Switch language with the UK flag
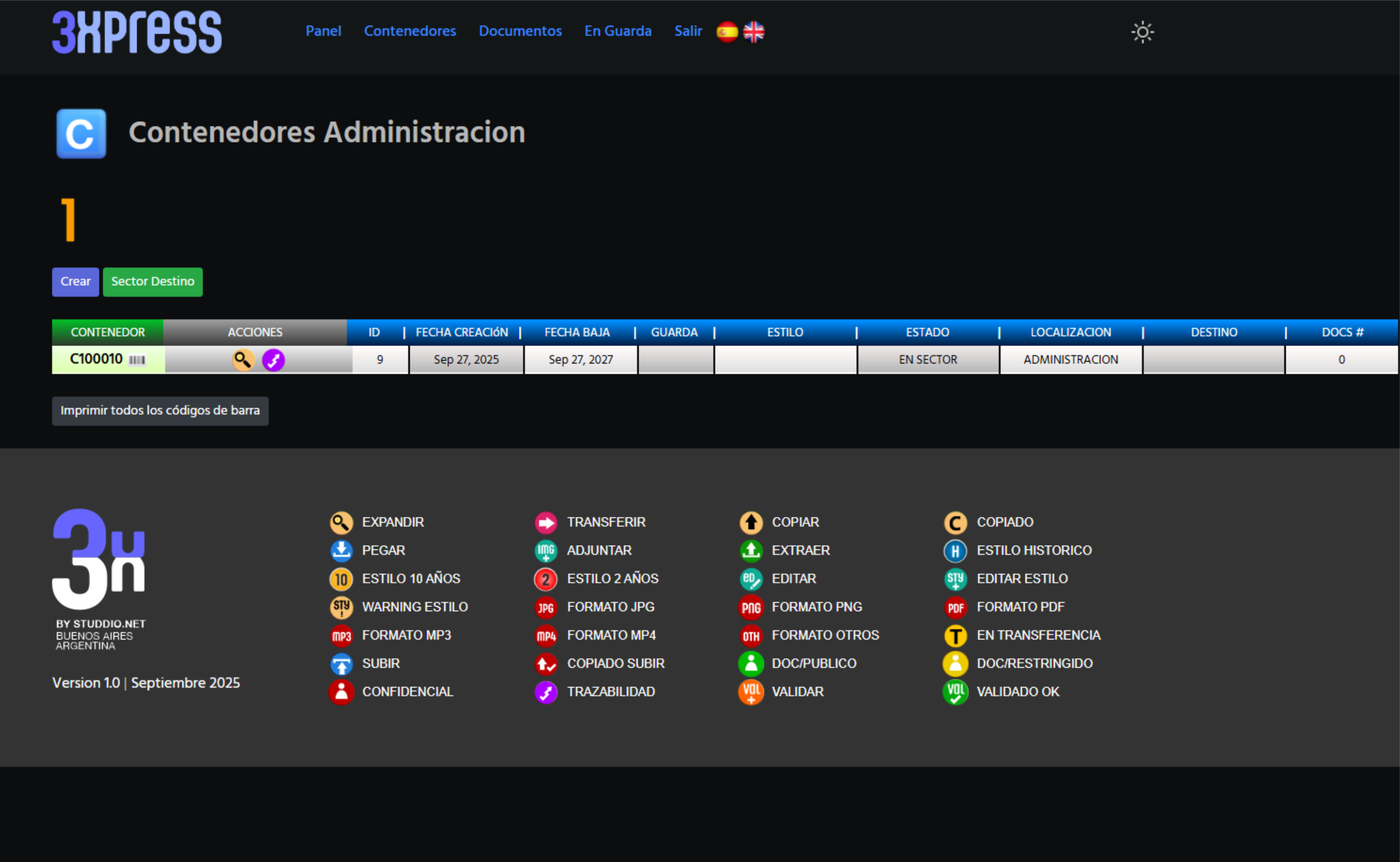 [753, 32]
